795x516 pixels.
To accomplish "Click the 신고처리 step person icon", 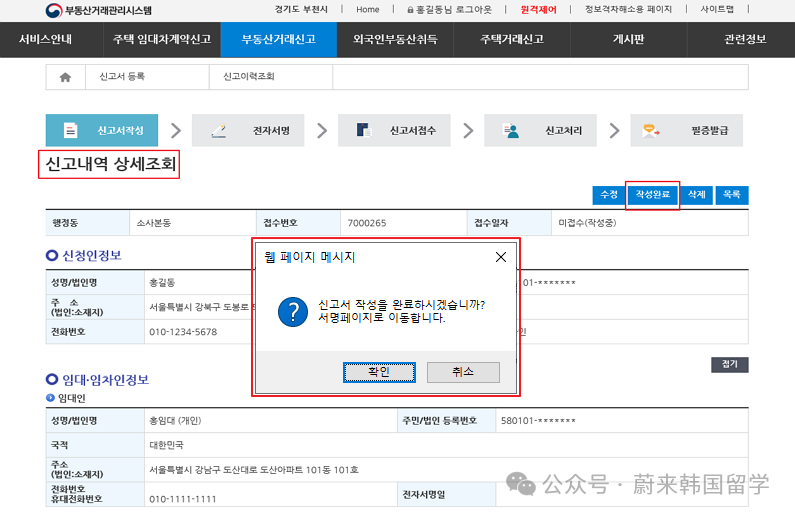I will point(511,130).
